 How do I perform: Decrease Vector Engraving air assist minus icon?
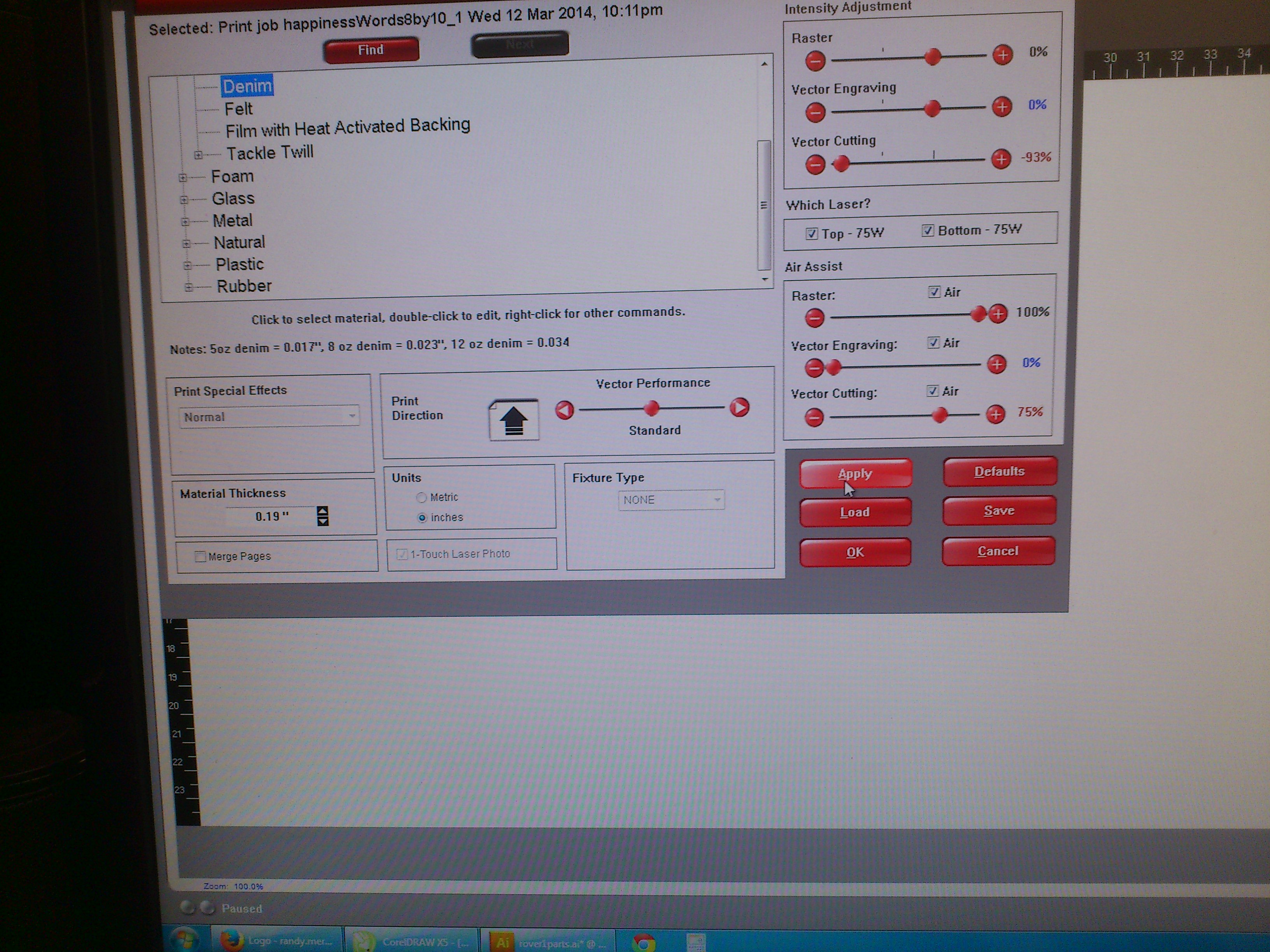(814, 368)
